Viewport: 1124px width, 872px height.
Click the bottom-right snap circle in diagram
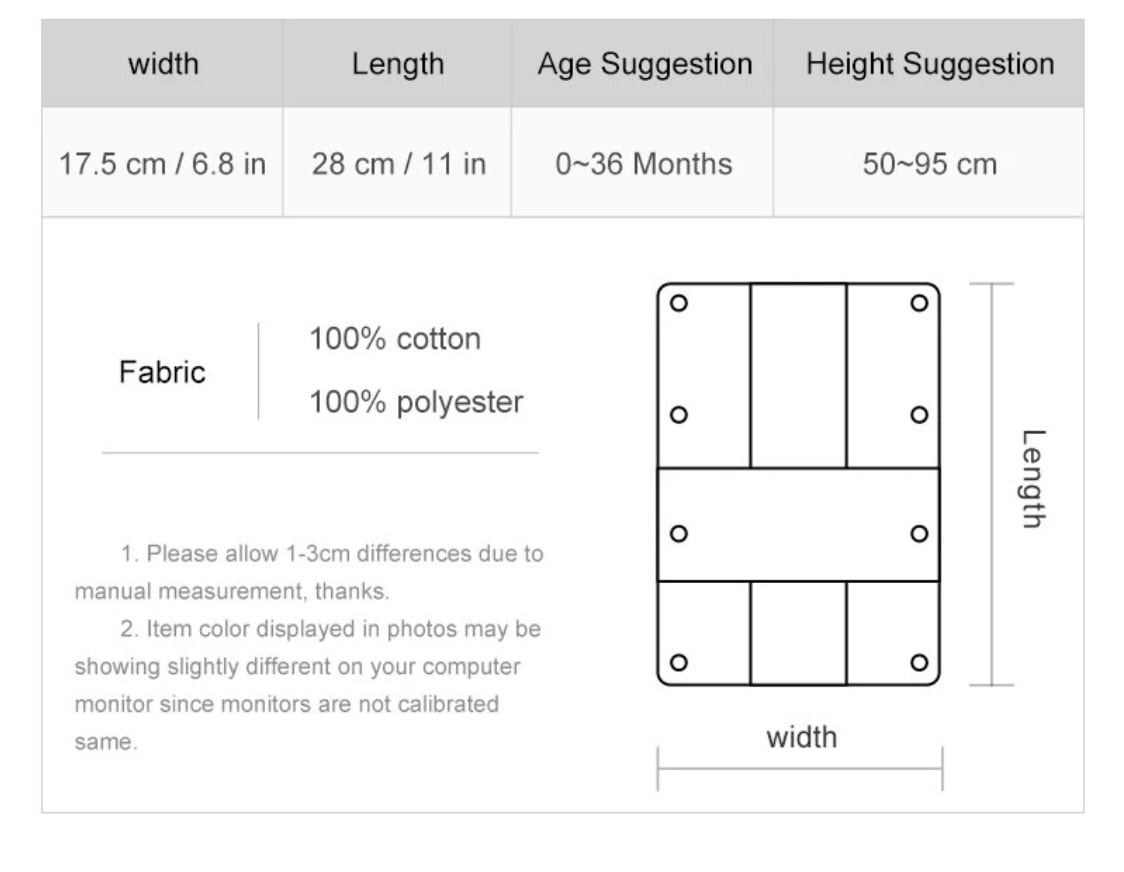tap(919, 662)
